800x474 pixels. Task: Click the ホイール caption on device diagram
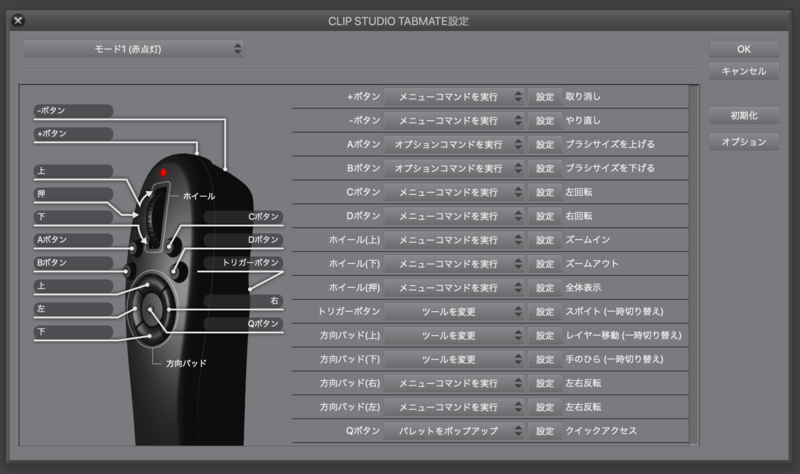click(199, 196)
